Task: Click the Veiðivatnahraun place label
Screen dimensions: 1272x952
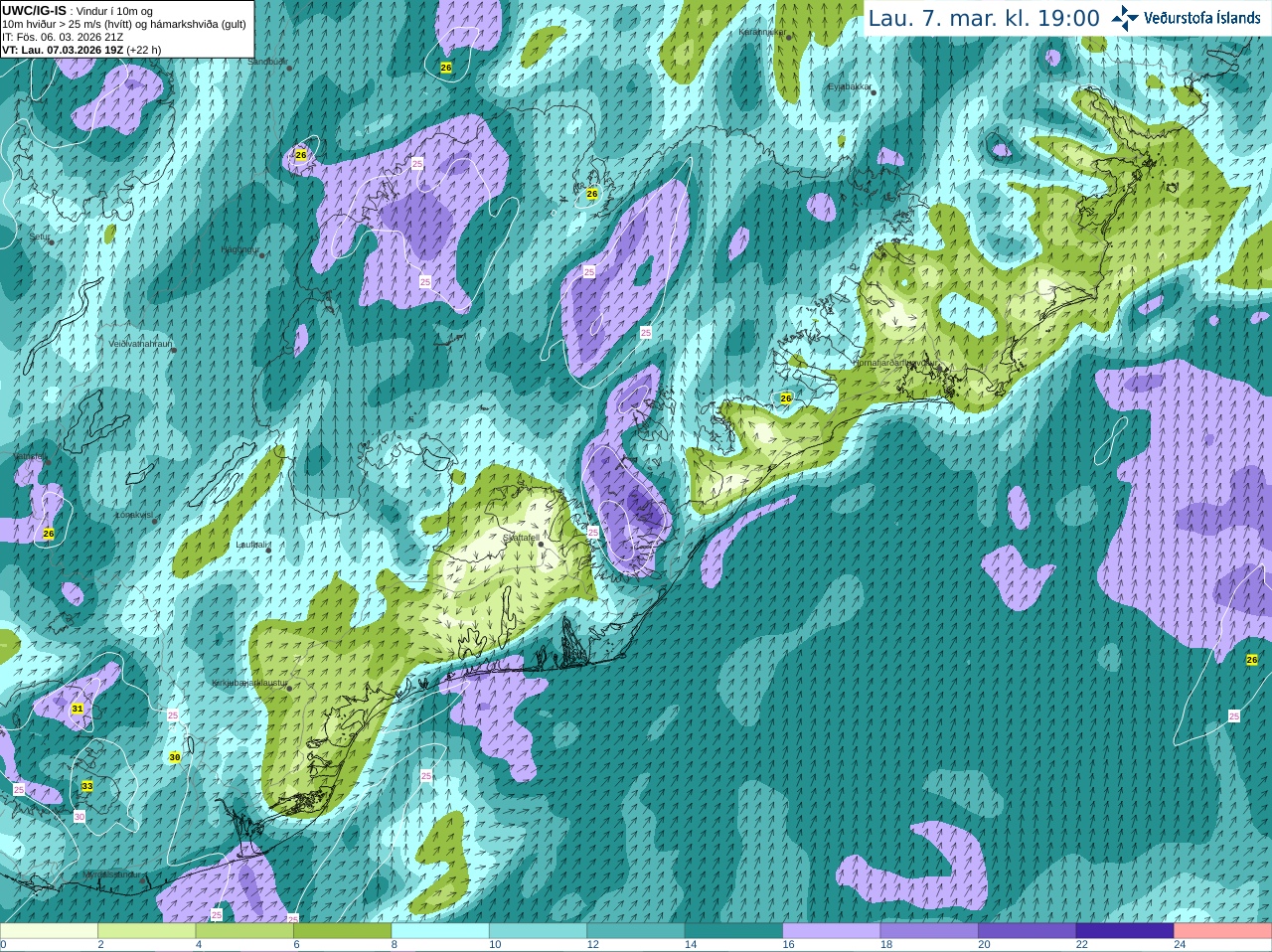Action: (x=140, y=344)
